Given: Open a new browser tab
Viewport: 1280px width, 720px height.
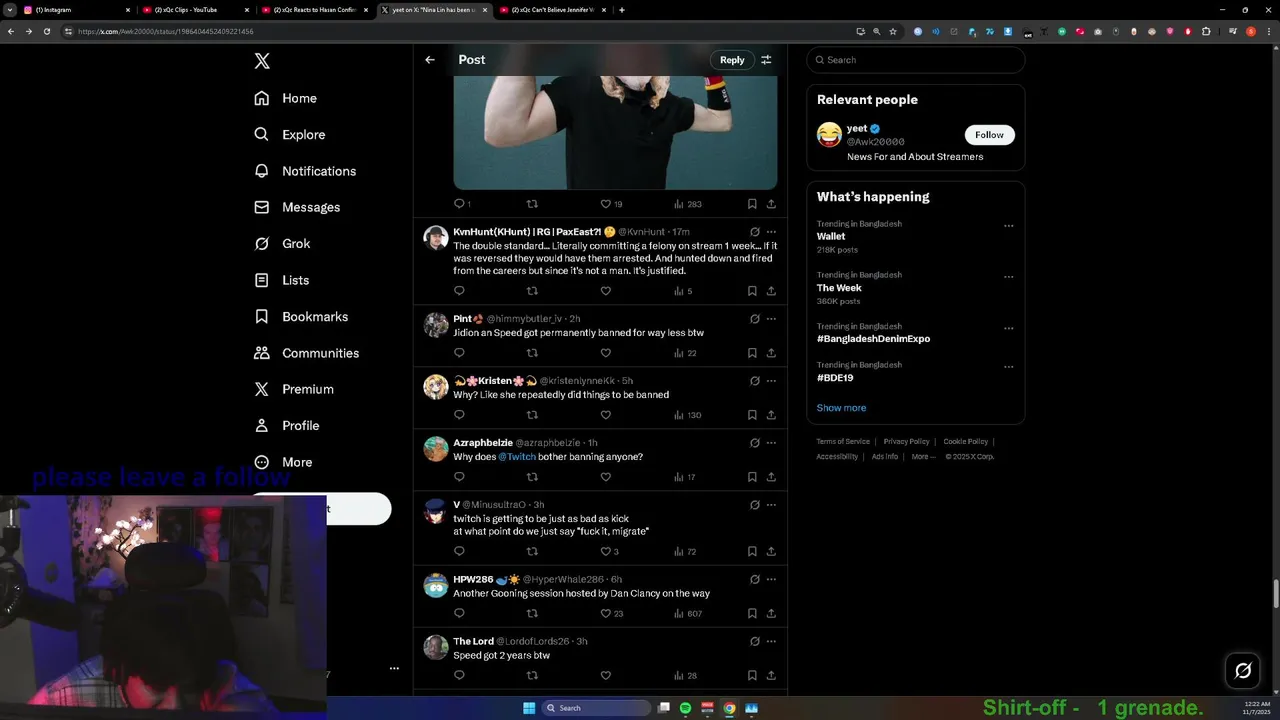Looking at the screenshot, I should [x=622, y=10].
